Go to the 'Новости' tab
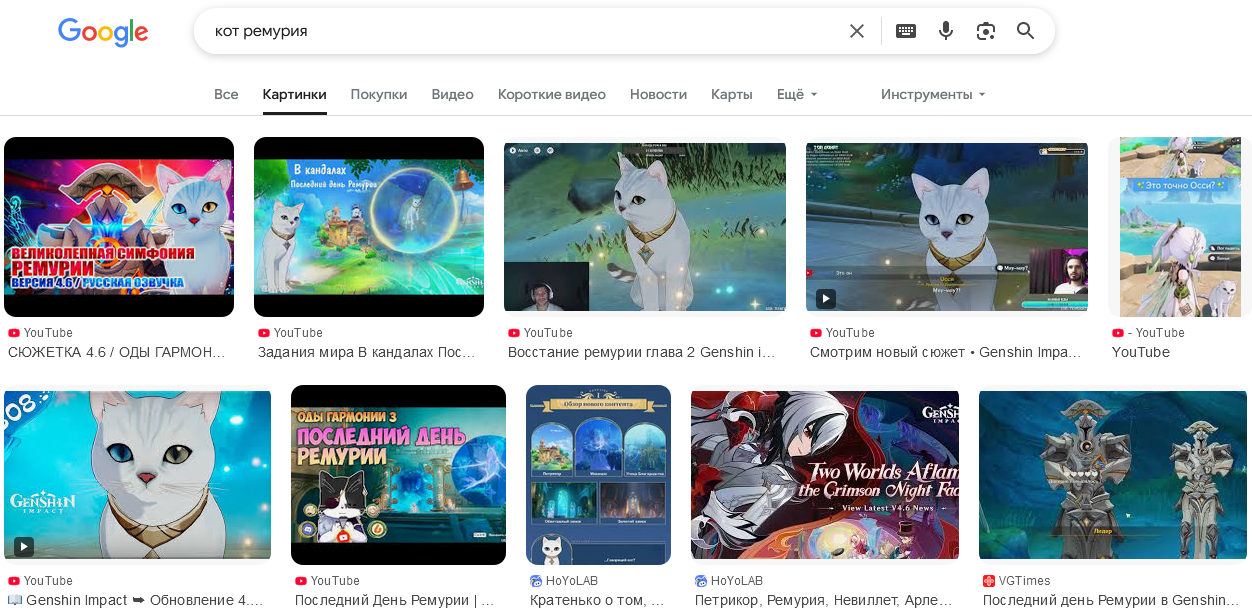The width and height of the screenshot is (1252, 610). tap(658, 94)
